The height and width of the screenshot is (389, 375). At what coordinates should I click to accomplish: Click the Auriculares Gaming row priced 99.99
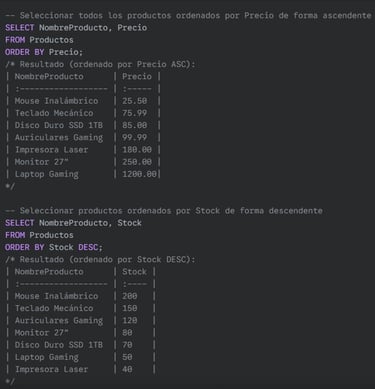pos(83,138)
